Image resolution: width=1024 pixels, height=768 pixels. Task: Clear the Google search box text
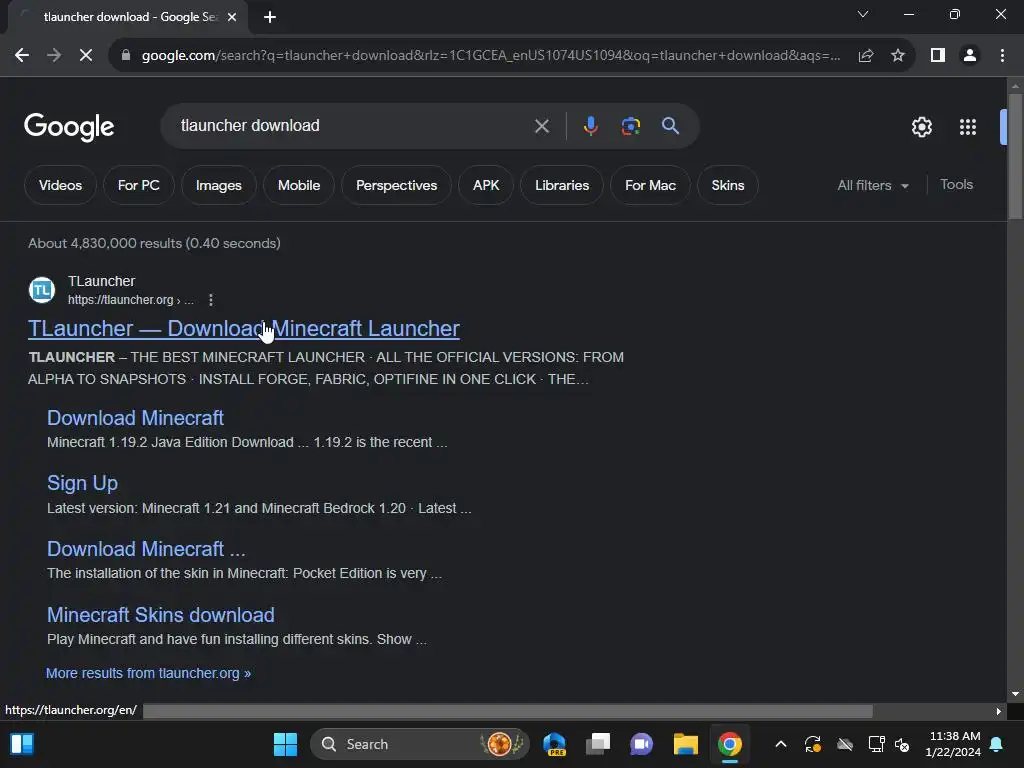542,126
